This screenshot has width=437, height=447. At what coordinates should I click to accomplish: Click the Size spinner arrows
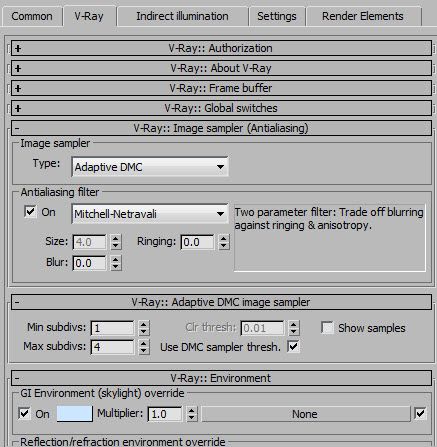point(116,242)
